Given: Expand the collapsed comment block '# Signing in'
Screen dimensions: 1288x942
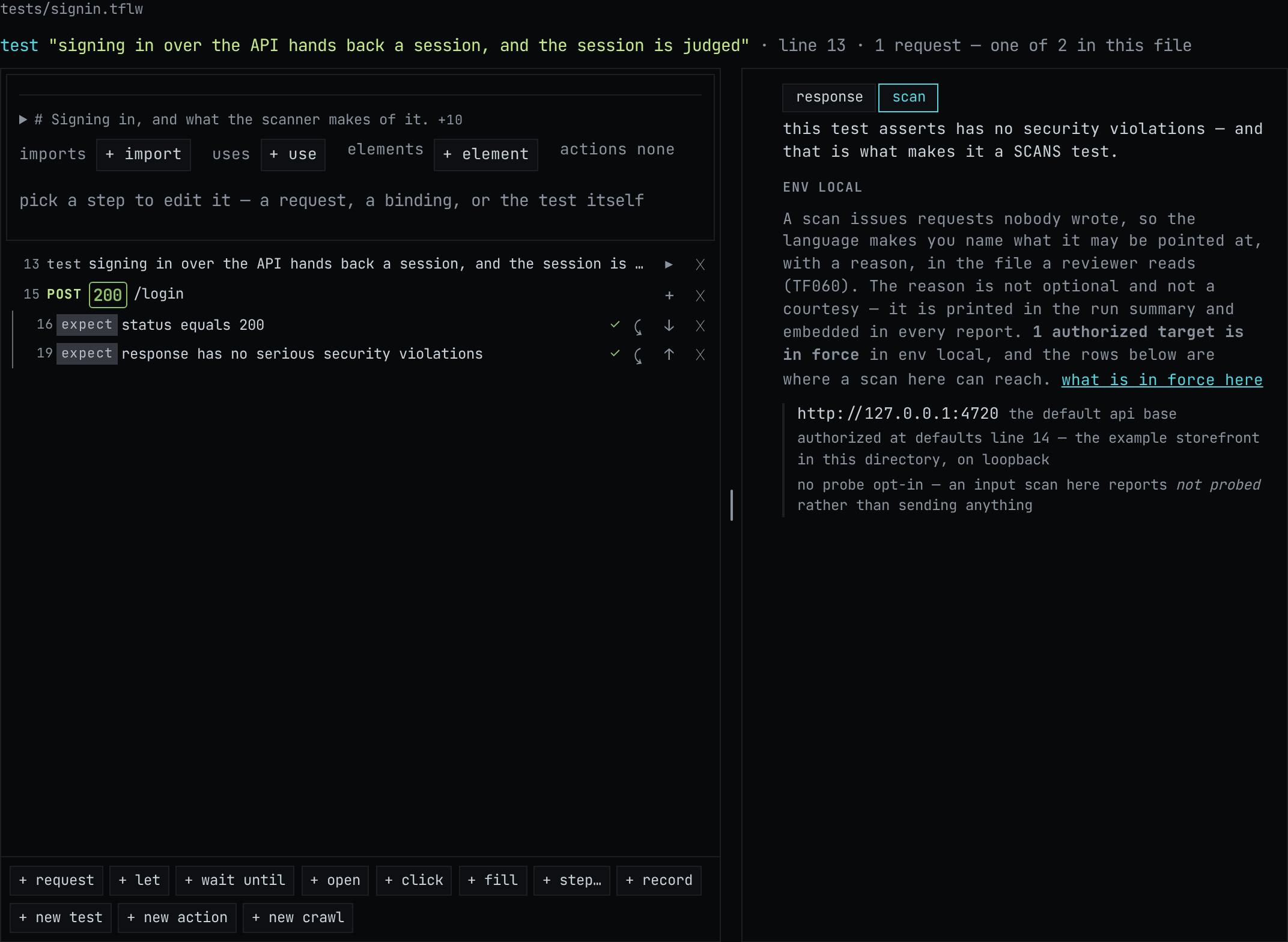Looking at the screenshot, I should tap(23, 120).
